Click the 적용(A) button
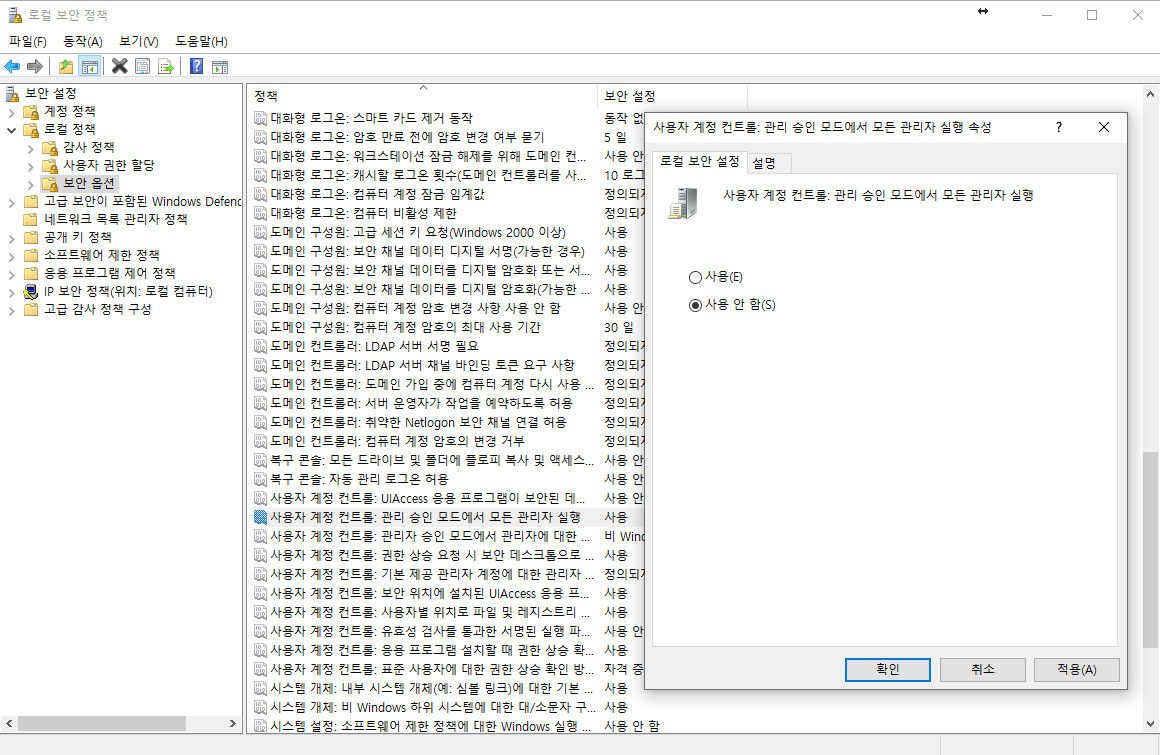The width and height of the screenshot is (1160, 755). pyautogui.click(x=1076, y=669)
